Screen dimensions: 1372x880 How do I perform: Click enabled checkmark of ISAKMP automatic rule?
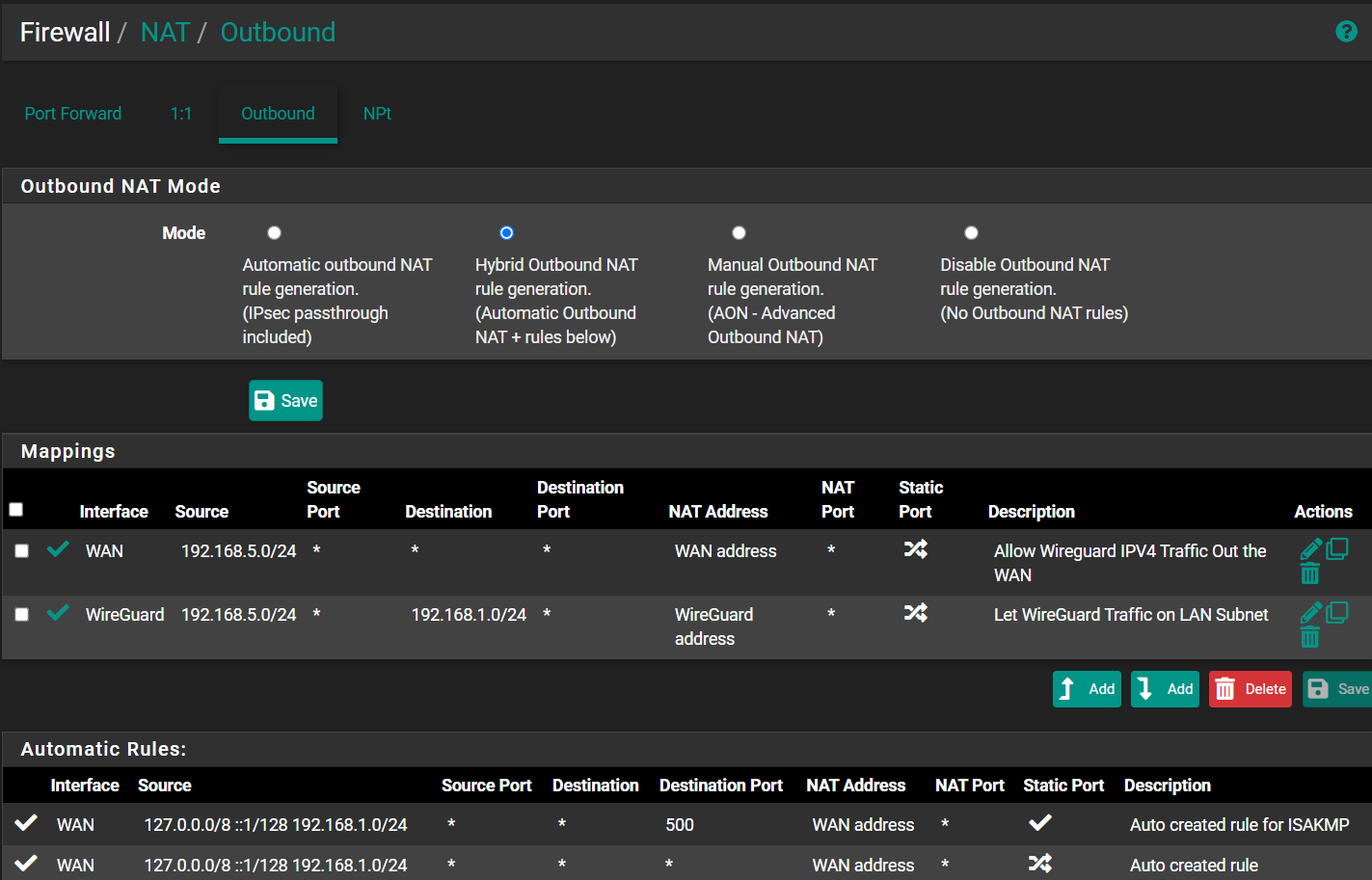[26, 823]
